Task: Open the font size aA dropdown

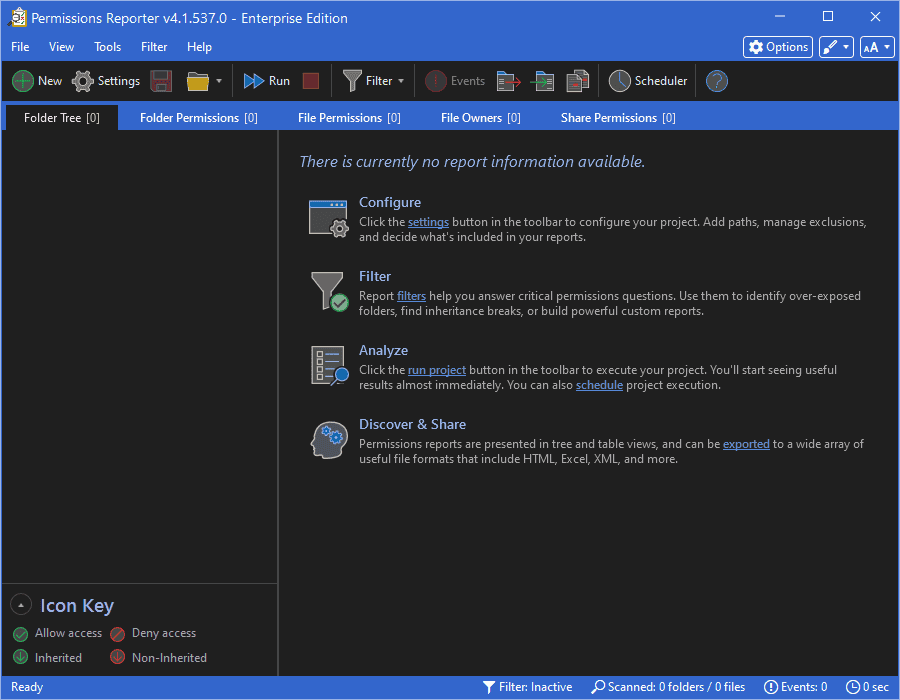Action: (x=877, y=47)
